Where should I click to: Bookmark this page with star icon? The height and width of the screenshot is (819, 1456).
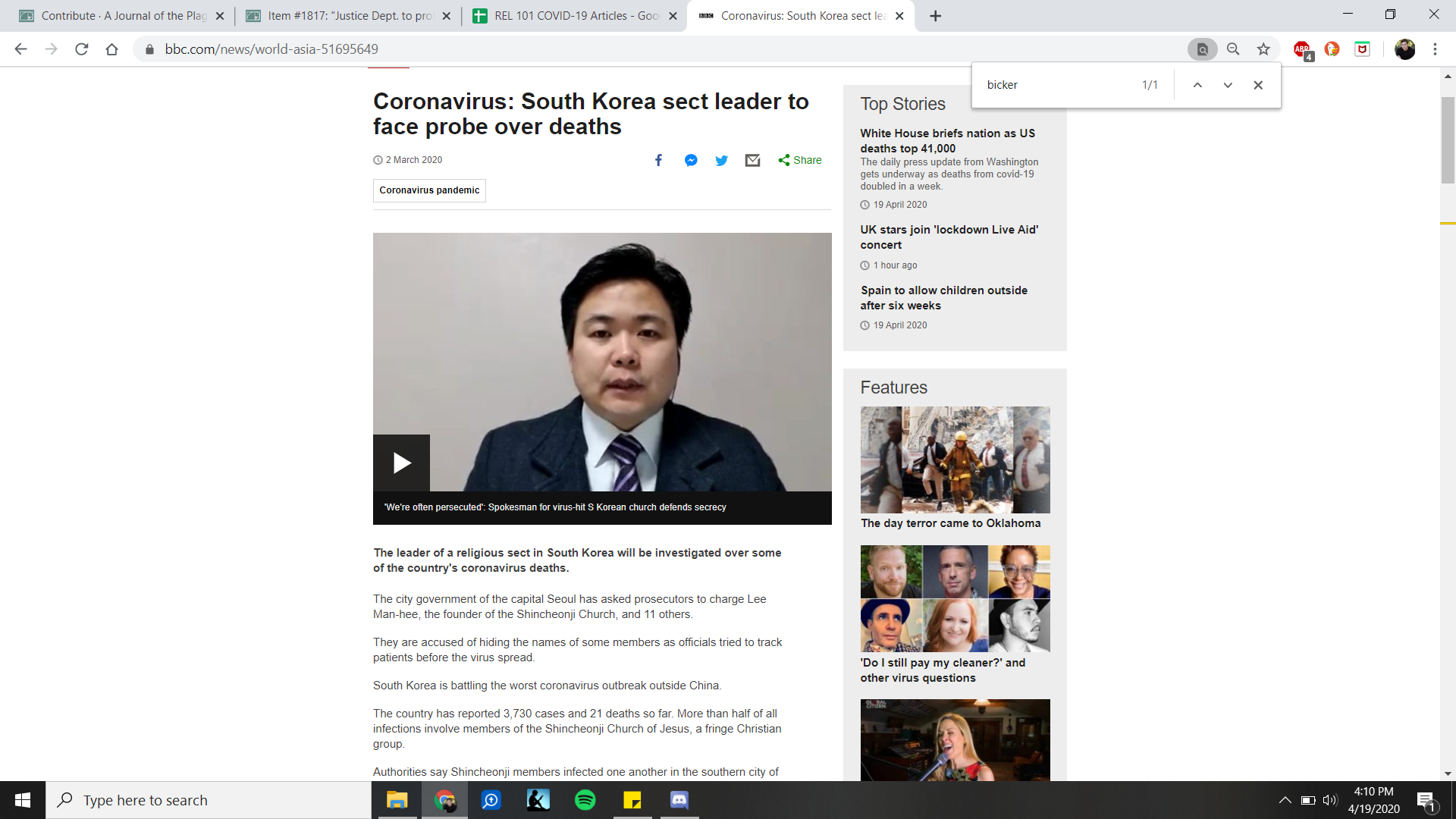pos(1263,49)
